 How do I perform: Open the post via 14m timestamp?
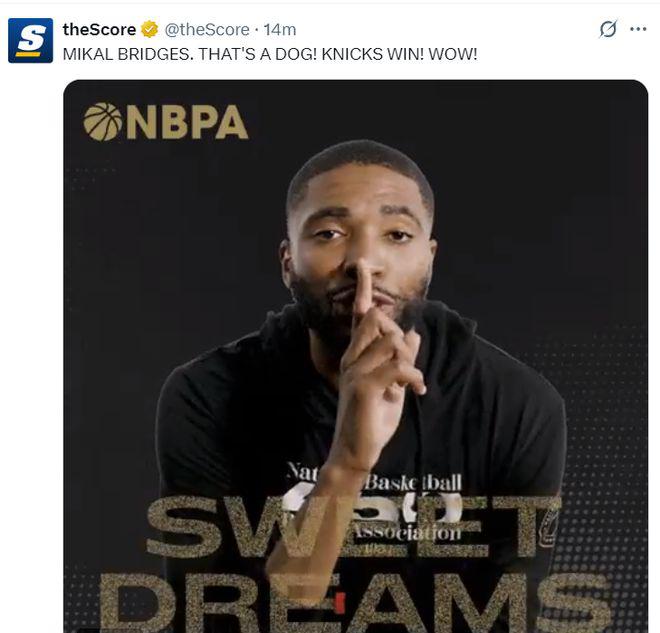pyautogui.click(x=280, y=29)
